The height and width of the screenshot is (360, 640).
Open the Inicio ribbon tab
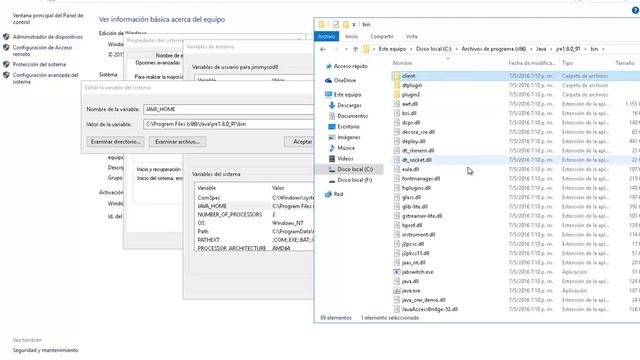(x=351, y=36)
